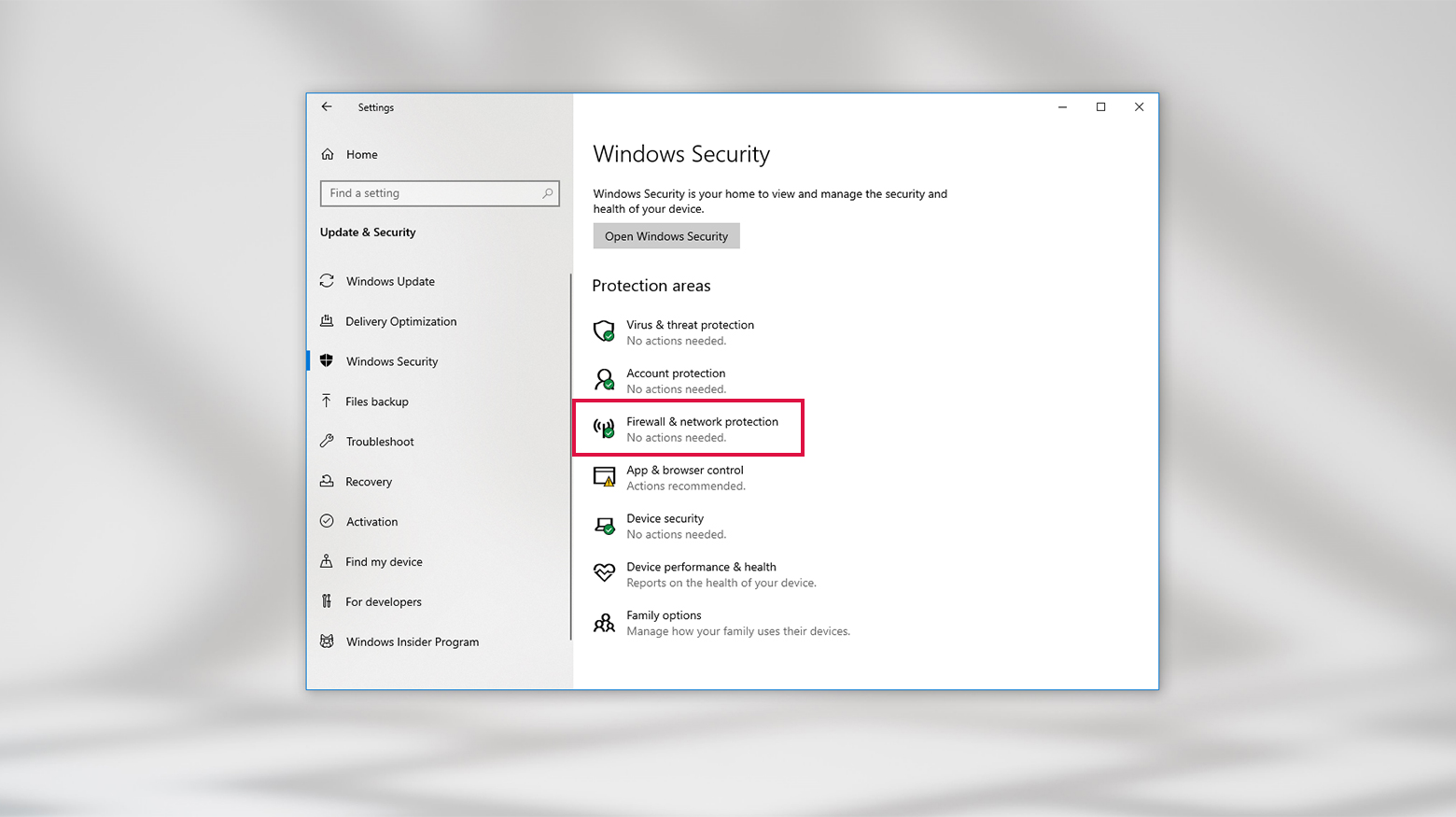This screenshot has height=817, width=1456.
Task: Select Delivery Optimization in the sidebar
Action: point(401,321)
